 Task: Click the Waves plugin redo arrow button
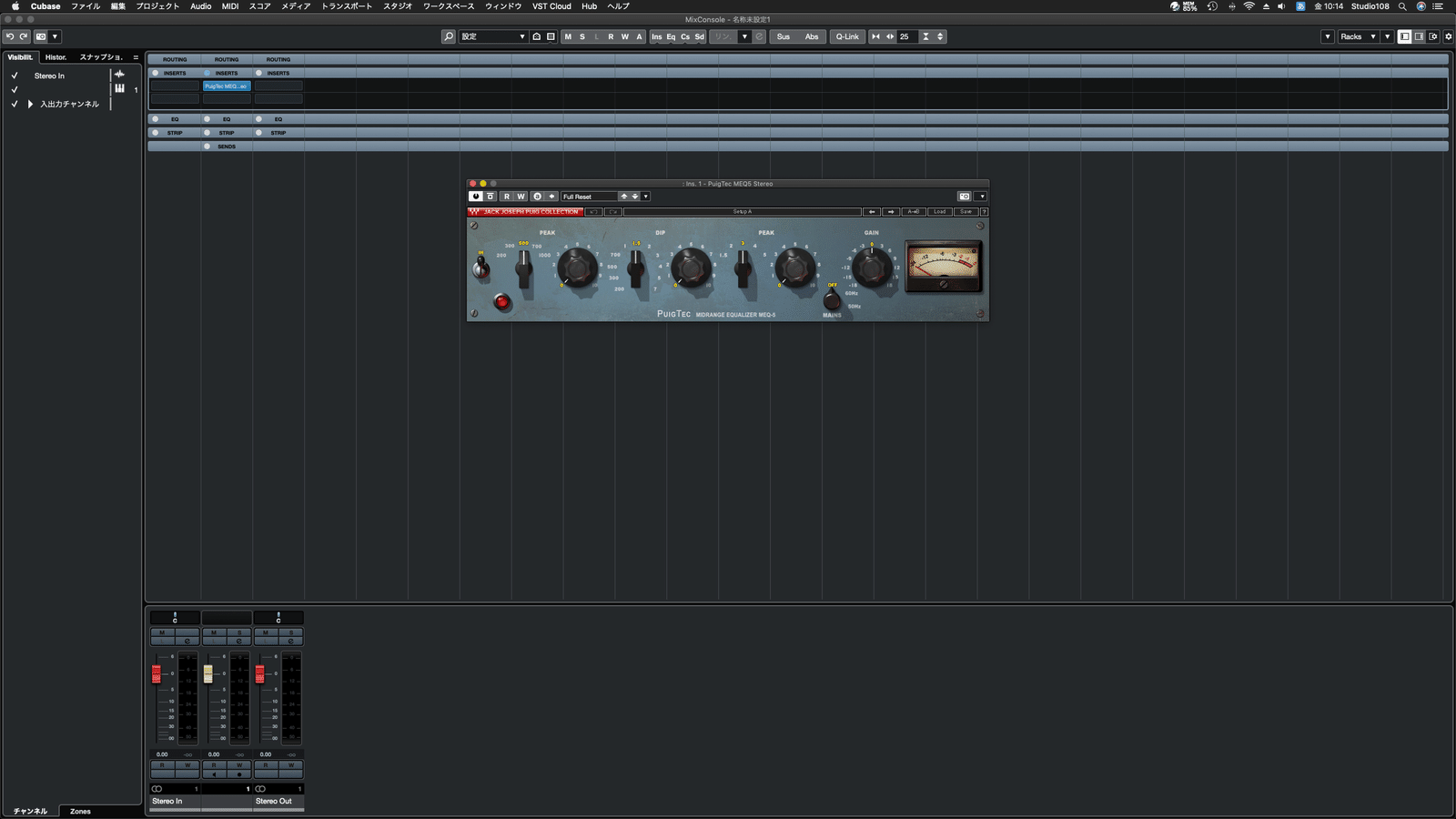click(613, 211)
